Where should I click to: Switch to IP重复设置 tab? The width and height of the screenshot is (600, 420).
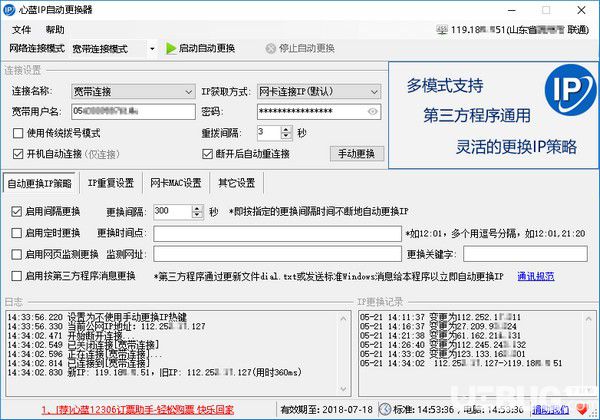coord(111,183)
